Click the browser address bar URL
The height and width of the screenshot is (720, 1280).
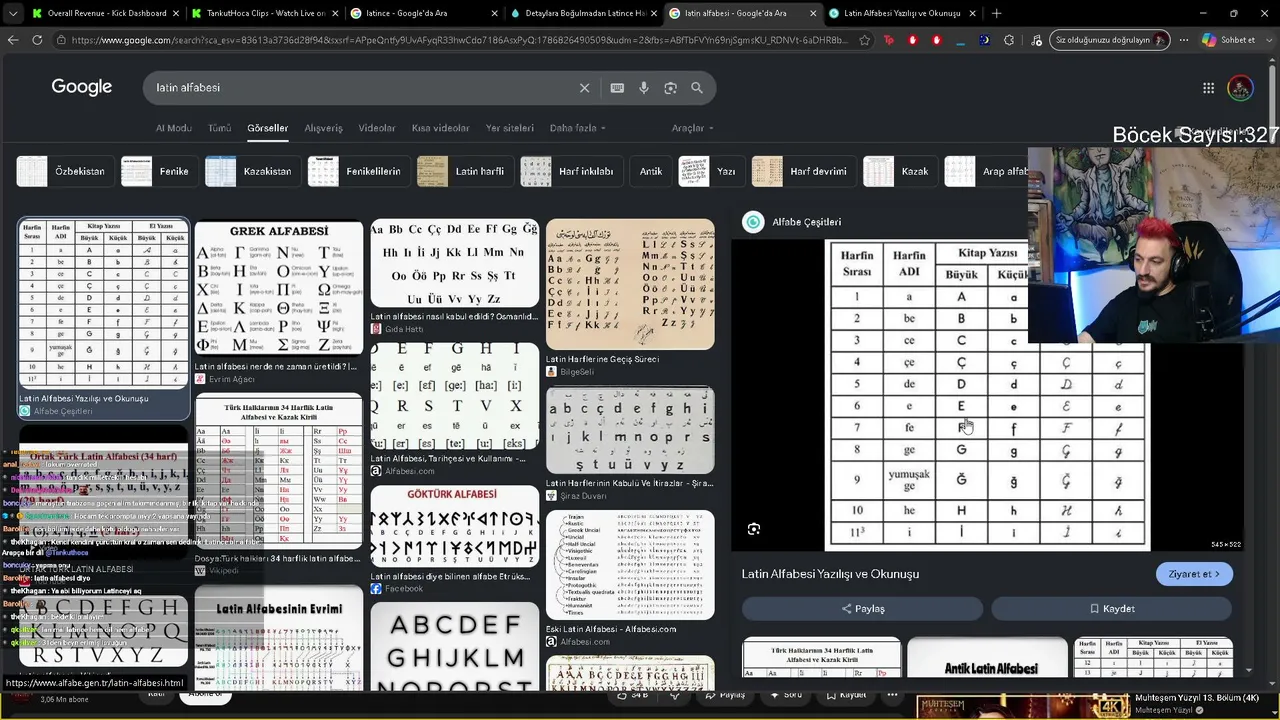[460, 40]
